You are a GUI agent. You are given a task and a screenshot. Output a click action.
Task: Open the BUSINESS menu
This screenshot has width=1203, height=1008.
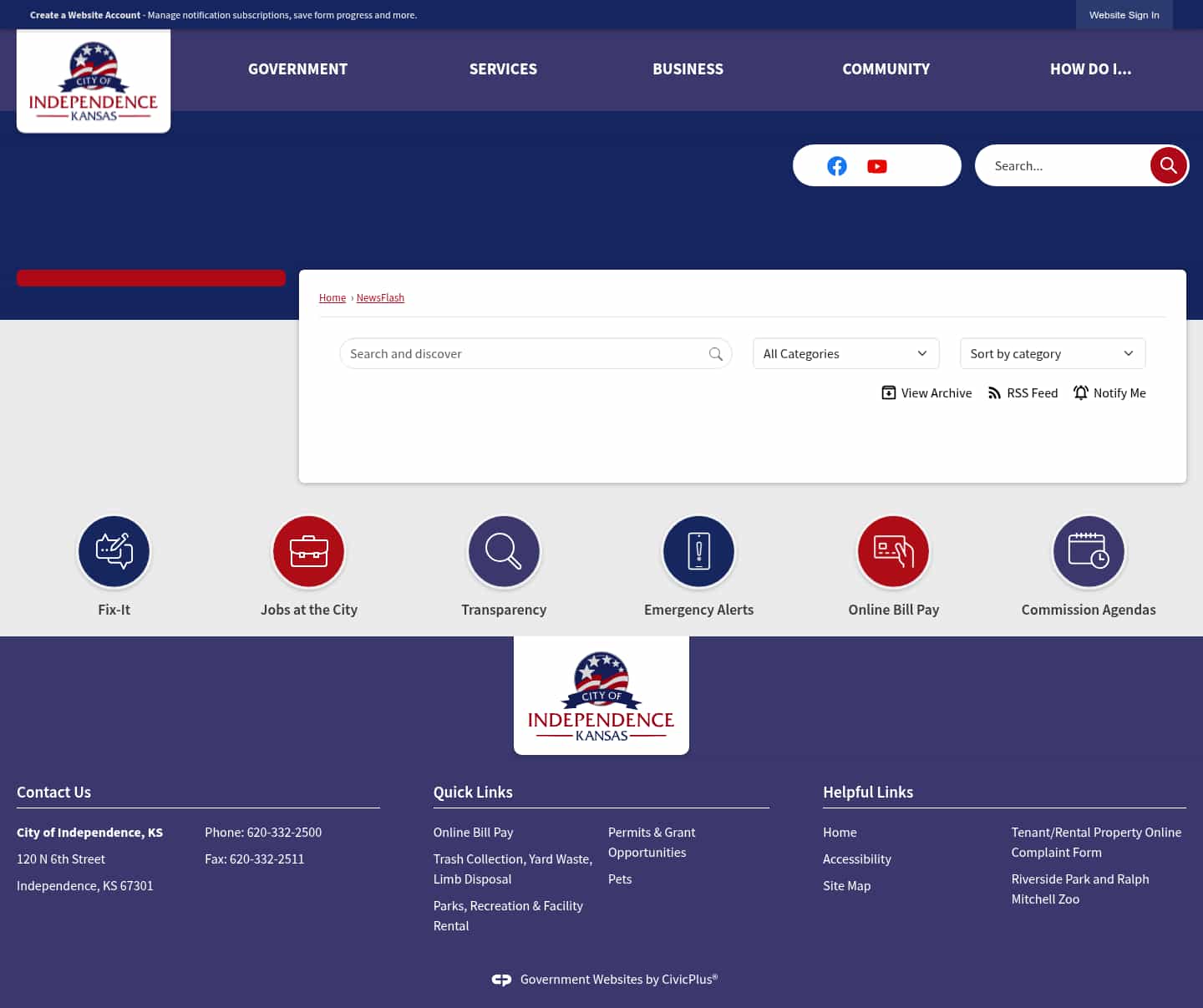point(688,69)
